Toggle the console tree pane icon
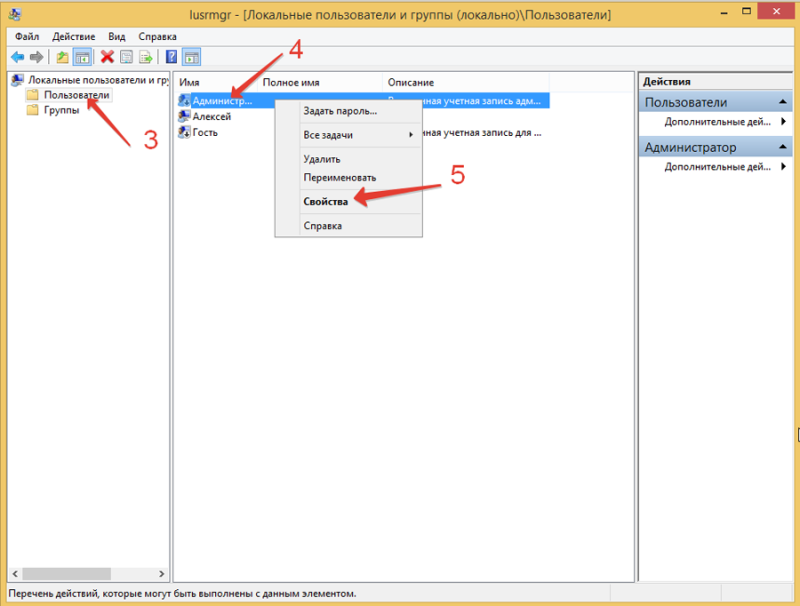 pos(82,56)
